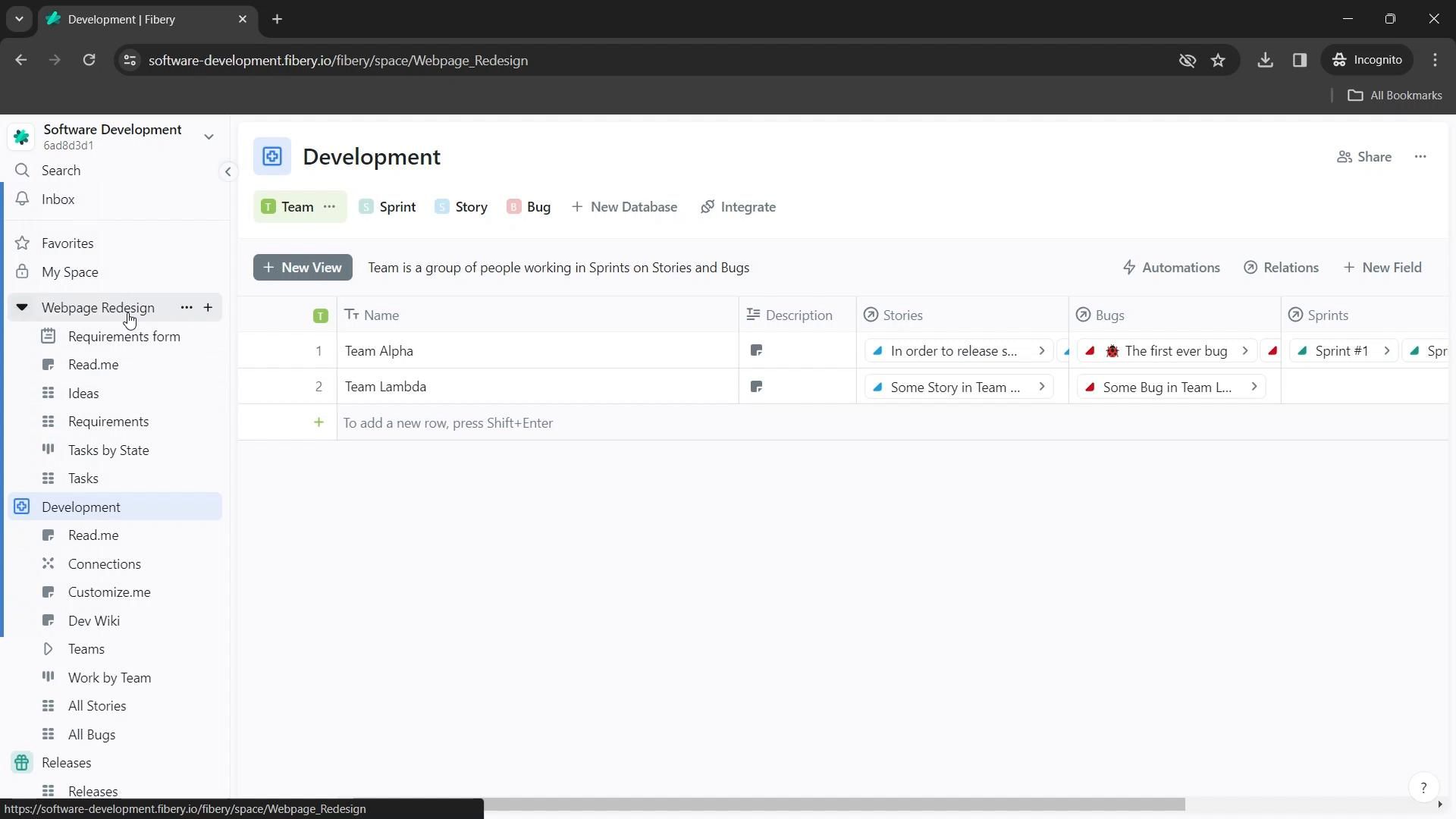
Task: Open Software Development workspace dropdown
Action: 209,136
